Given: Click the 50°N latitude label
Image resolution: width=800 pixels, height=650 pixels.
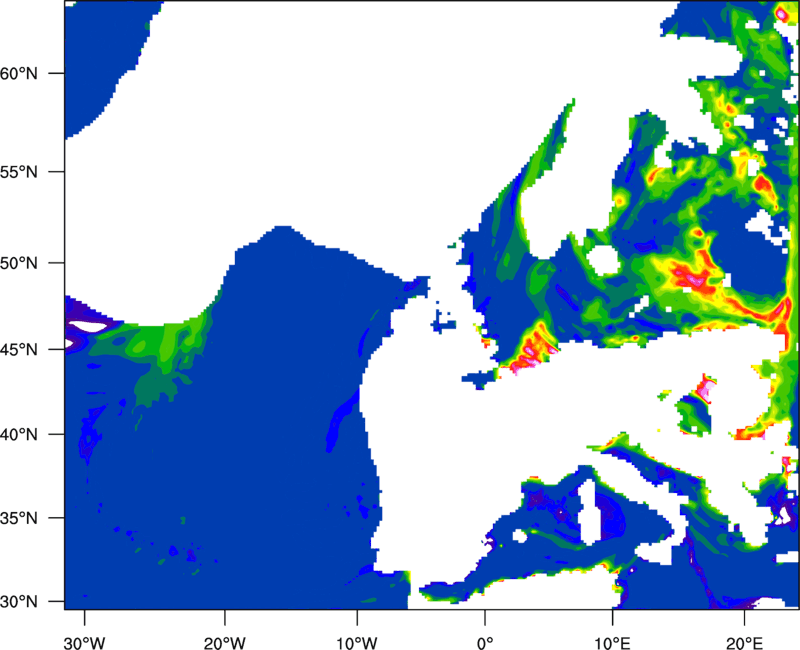Looking at the screenshot, I should click(x=19, y=263).
